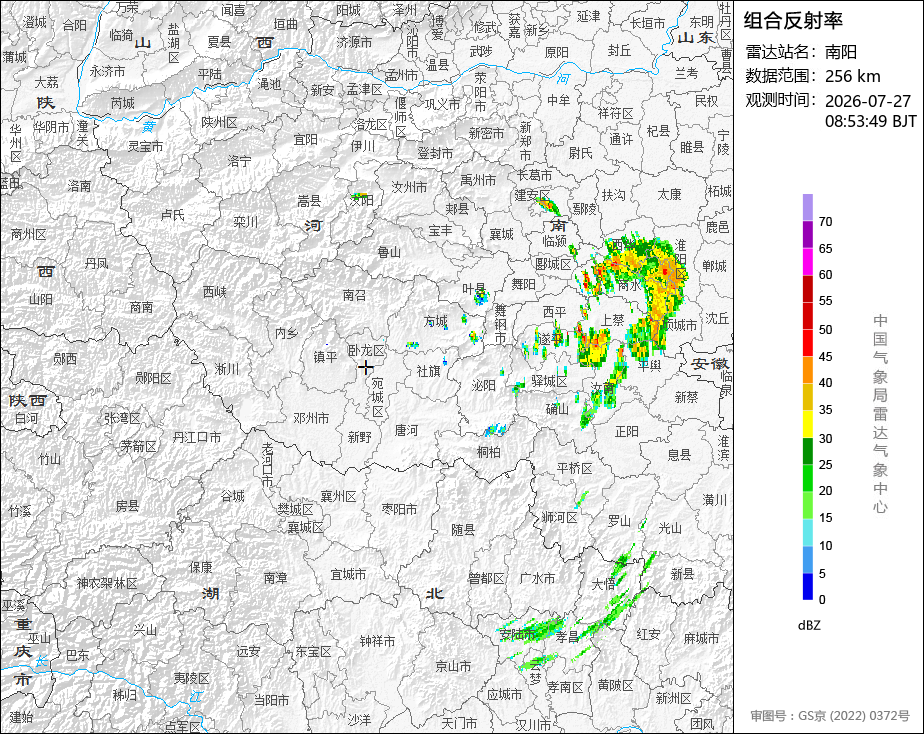
Task: Click the 灵宝市 label
Action: tap(146, 146)
